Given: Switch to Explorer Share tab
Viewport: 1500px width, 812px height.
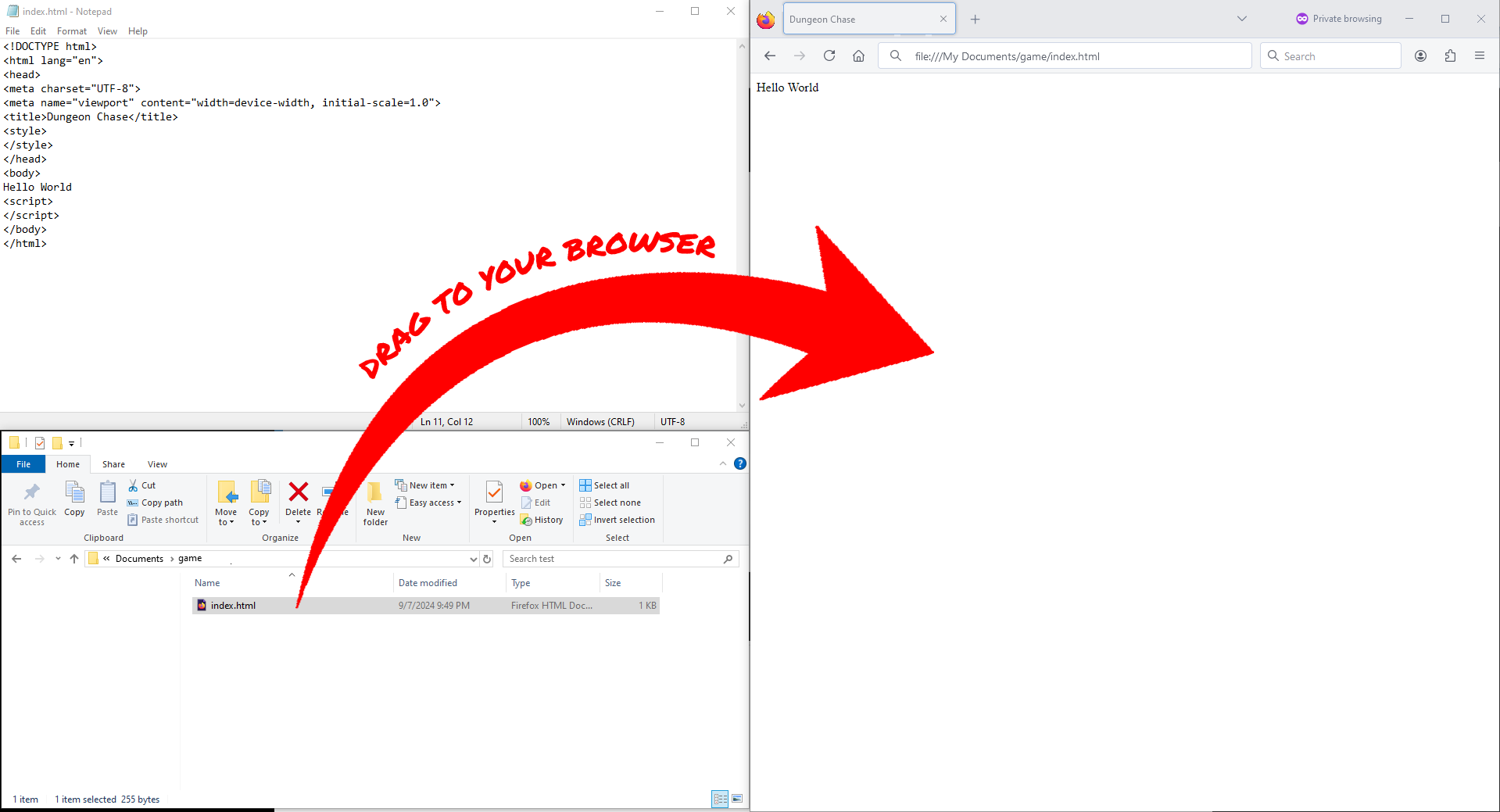Looking at the screenshot, I should pyautogui.click(x=113, y=464).
